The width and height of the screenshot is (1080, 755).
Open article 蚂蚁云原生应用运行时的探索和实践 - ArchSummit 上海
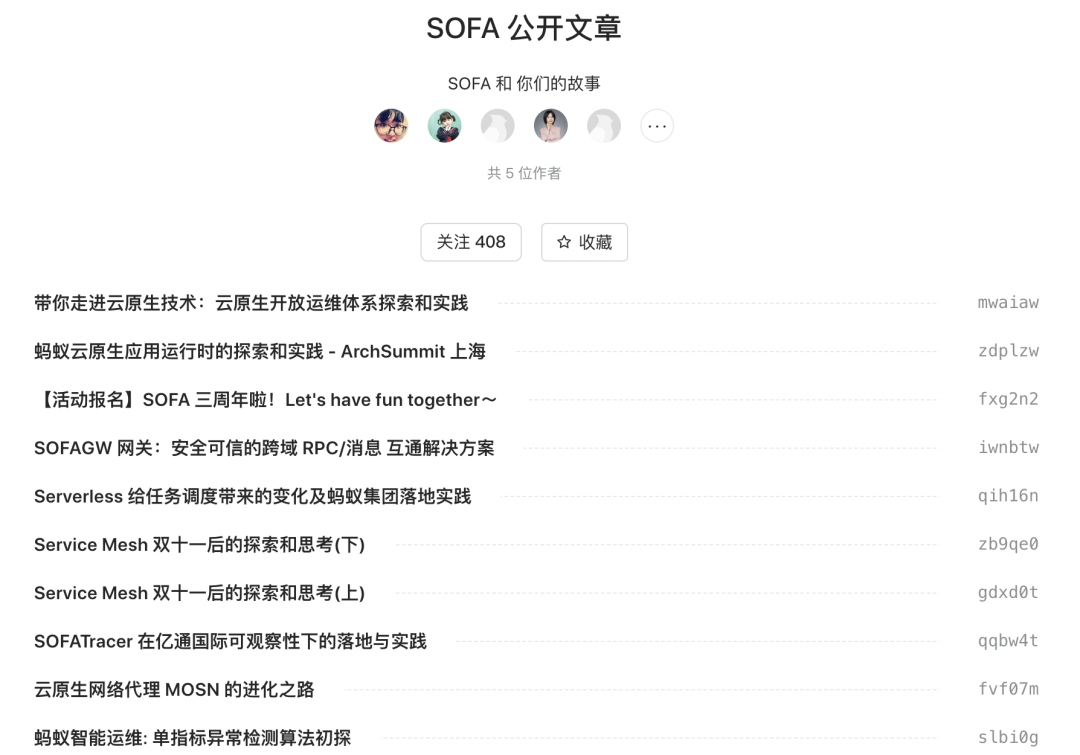point(260,351)
